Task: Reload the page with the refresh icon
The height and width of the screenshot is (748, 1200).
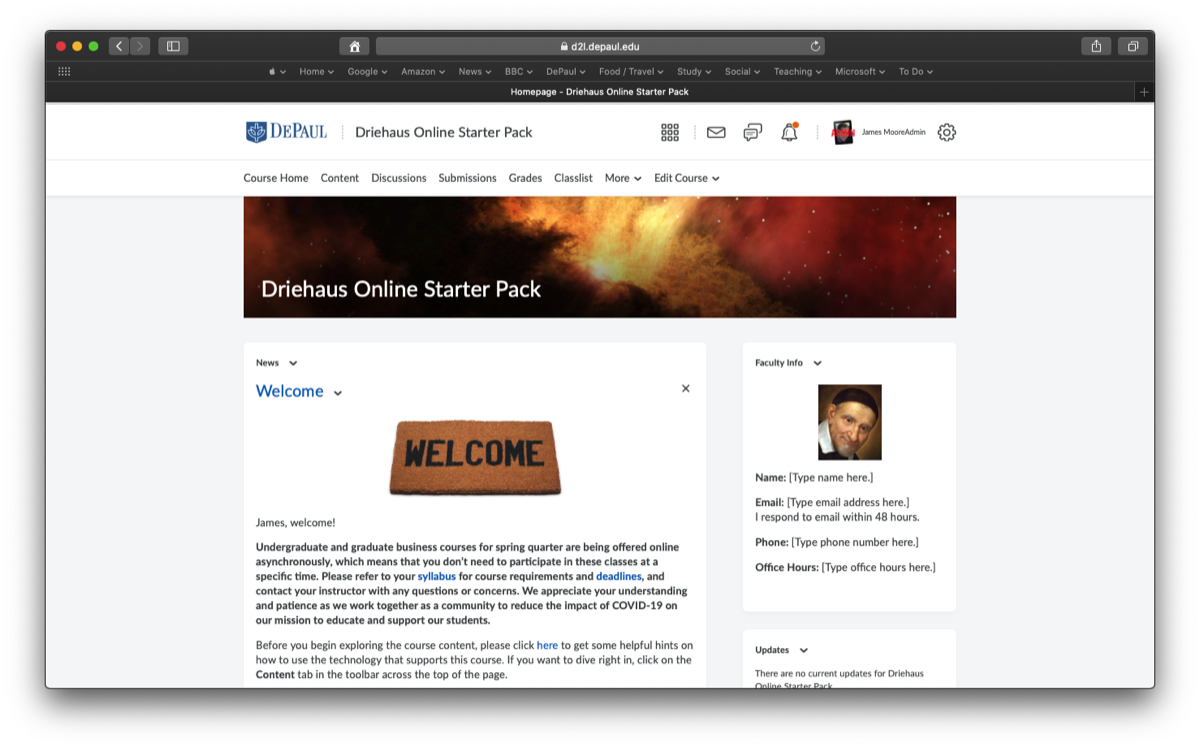Action: (815, 46)
